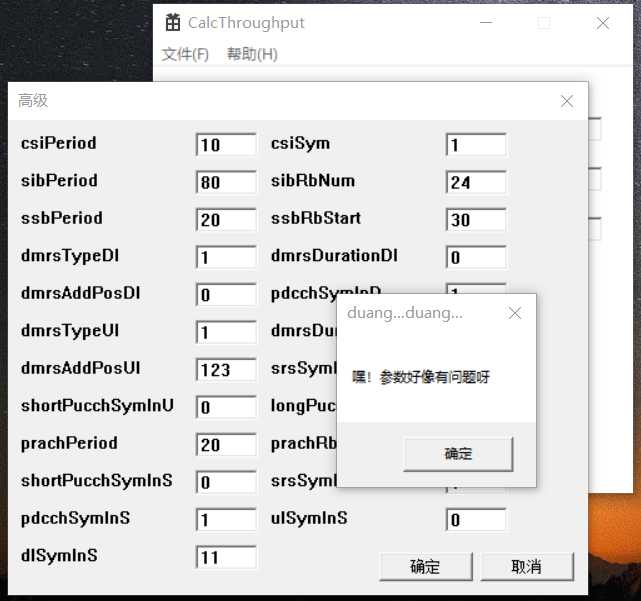The image size is (641, 601).
Task: Click the sibRbNum input field
Action: click(x=476, y=182)
